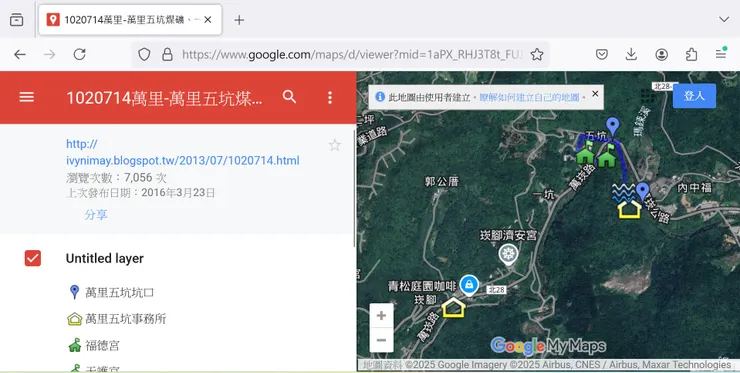The image size is (740, 373).
Task: Click the blue pin near 內中福
Action: 642,192
